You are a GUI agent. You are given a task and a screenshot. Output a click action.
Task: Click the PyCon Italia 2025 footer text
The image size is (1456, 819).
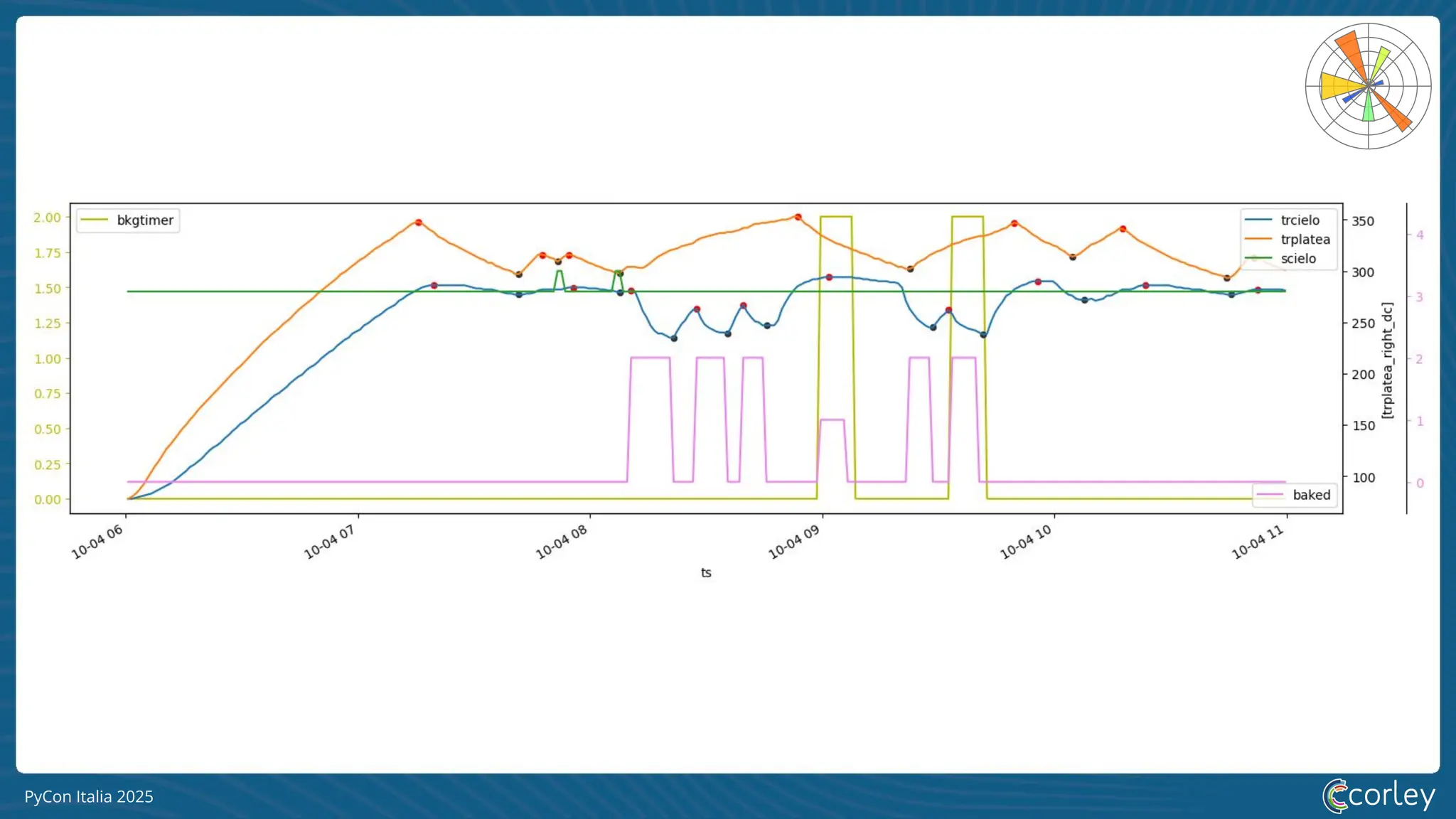click(89, 796)
